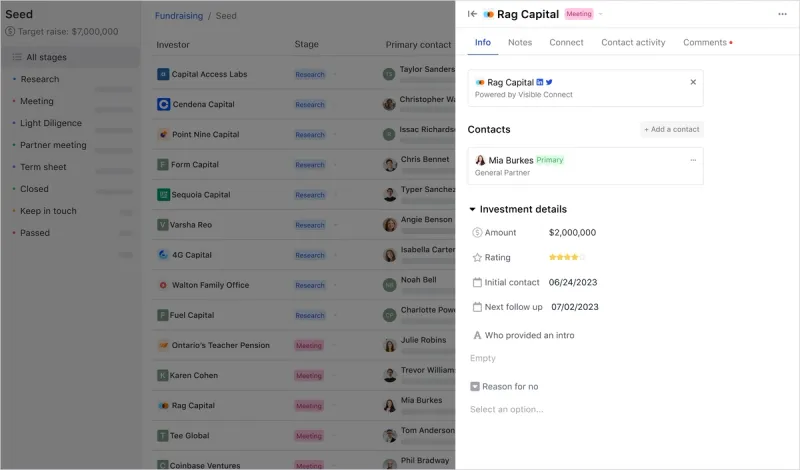The height and width of the screenshot is (470, 800).
Task: Dismiss the Visible Connect card
Action: [693, 82]
